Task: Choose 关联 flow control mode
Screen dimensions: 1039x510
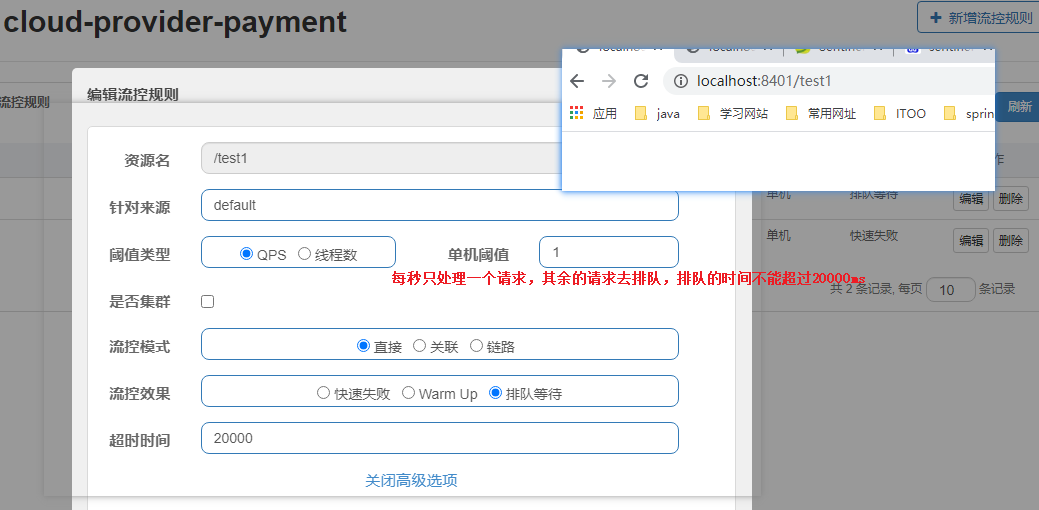Action: tap(419, 345)
